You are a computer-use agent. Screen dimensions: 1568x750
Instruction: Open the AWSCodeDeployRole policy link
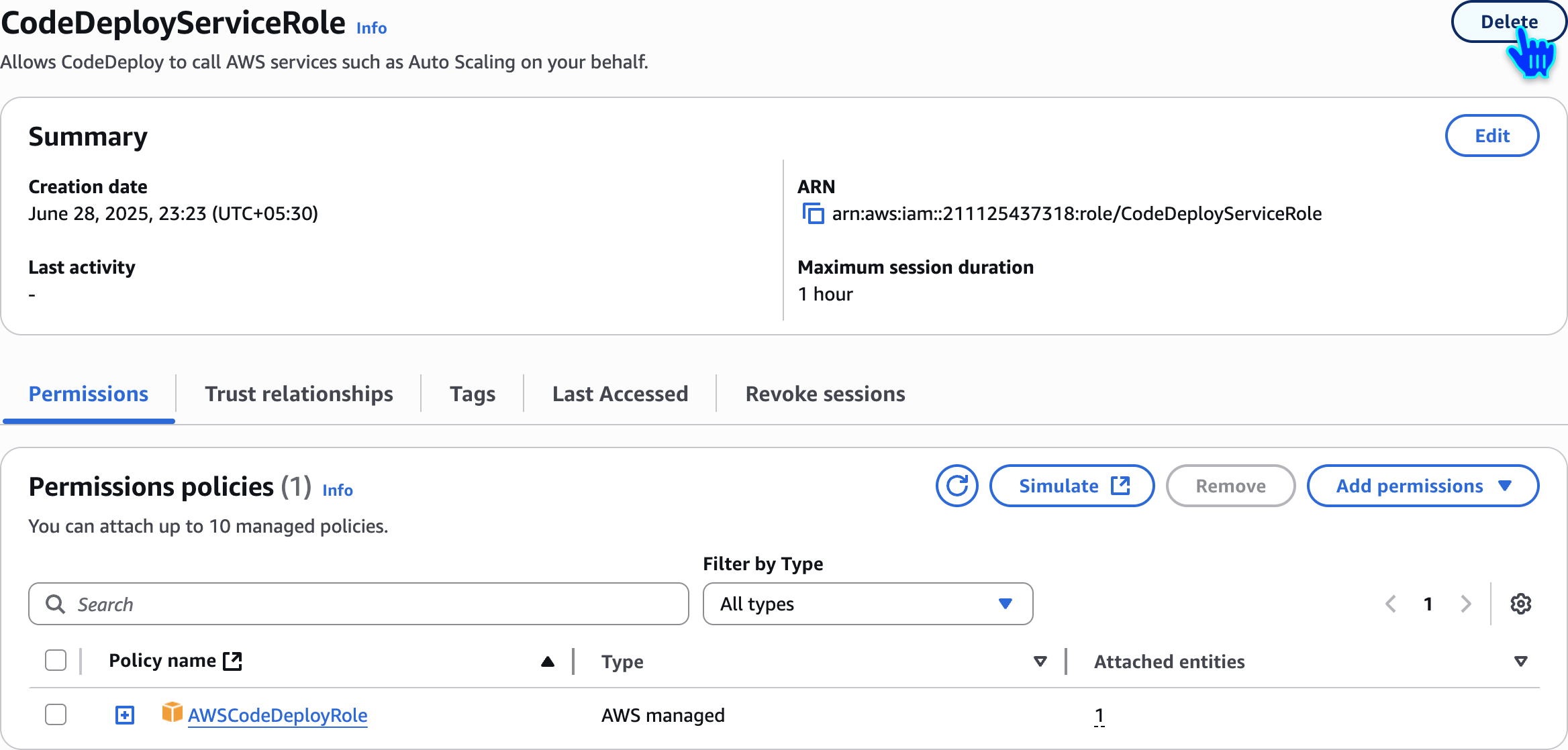(x=278, y=715)
